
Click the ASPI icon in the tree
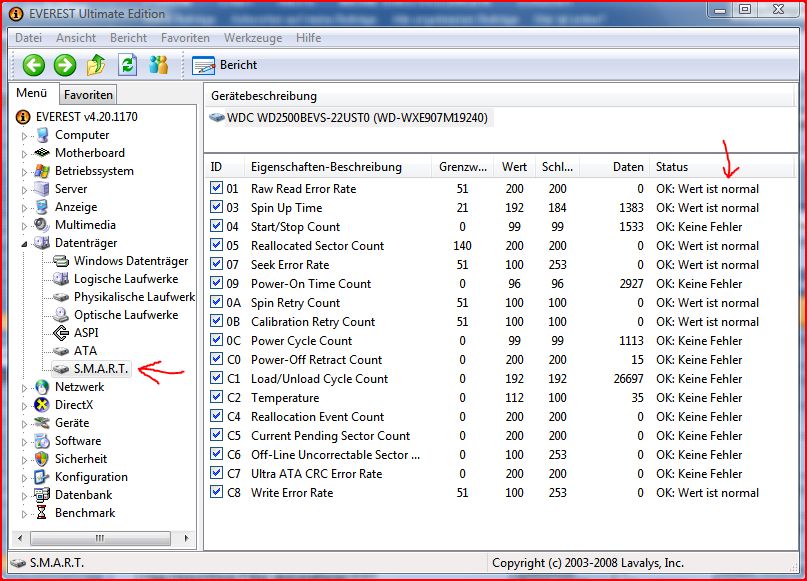(61, 333)
